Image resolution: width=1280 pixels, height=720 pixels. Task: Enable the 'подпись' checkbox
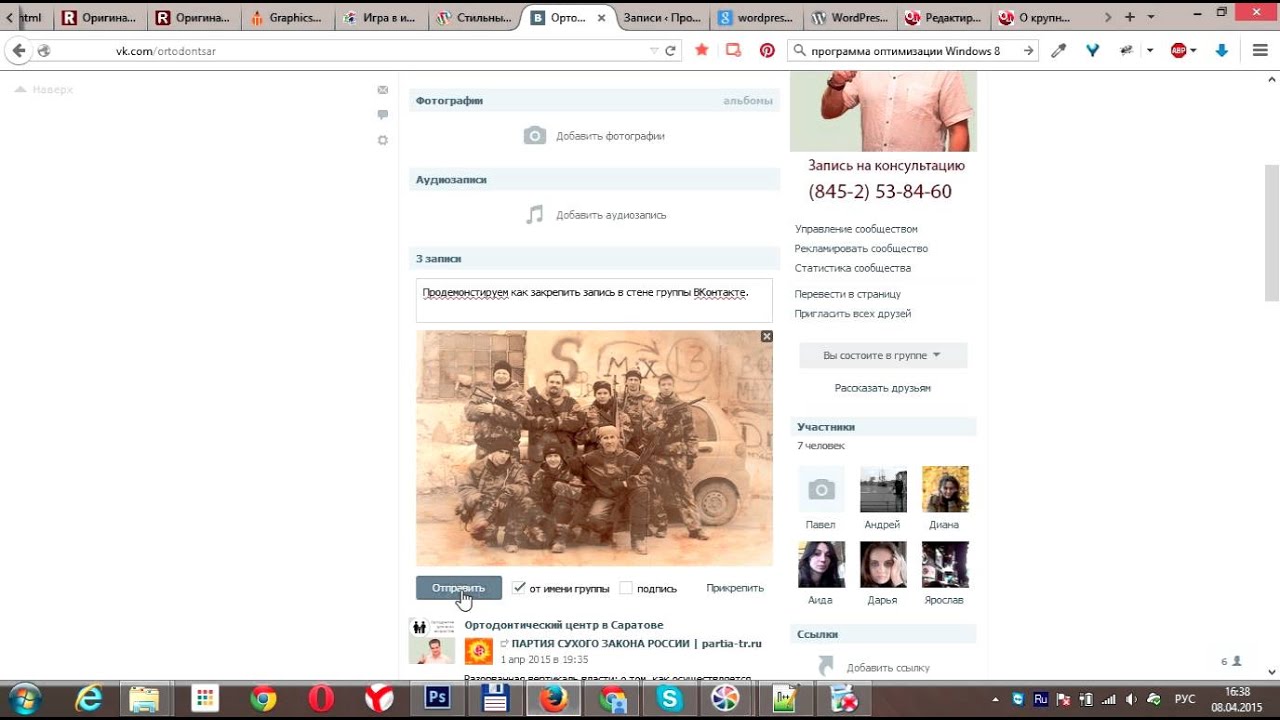[x=626, y=588]
